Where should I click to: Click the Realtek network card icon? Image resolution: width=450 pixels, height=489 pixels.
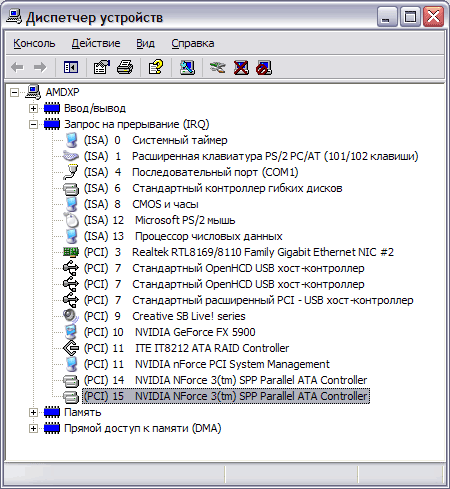(x=71, y=252)
